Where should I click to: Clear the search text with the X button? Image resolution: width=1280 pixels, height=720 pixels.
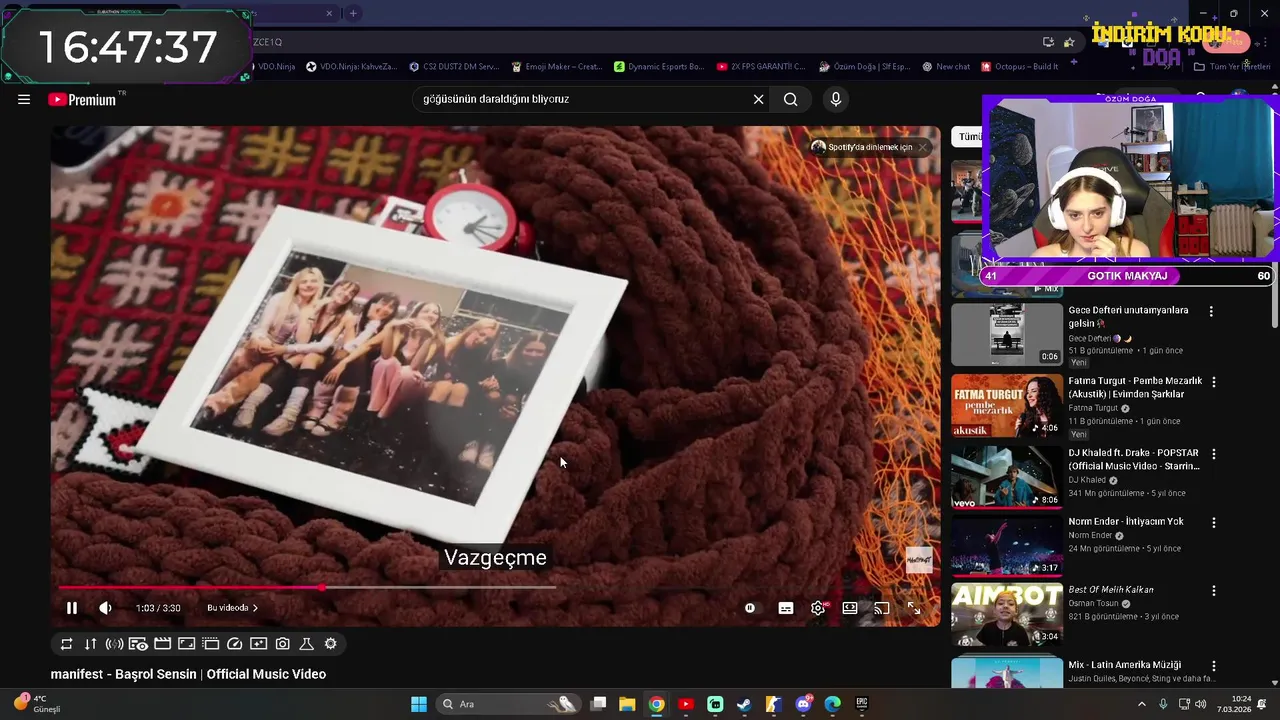click(758, 99)
